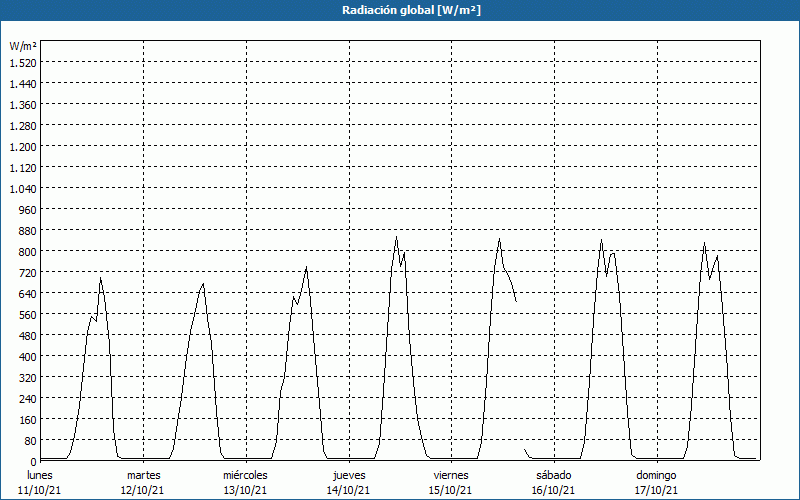Viewport: 800px width, 500px height.
Task: Select the 'viernes' day label
Action: click(x=451, y=475)
